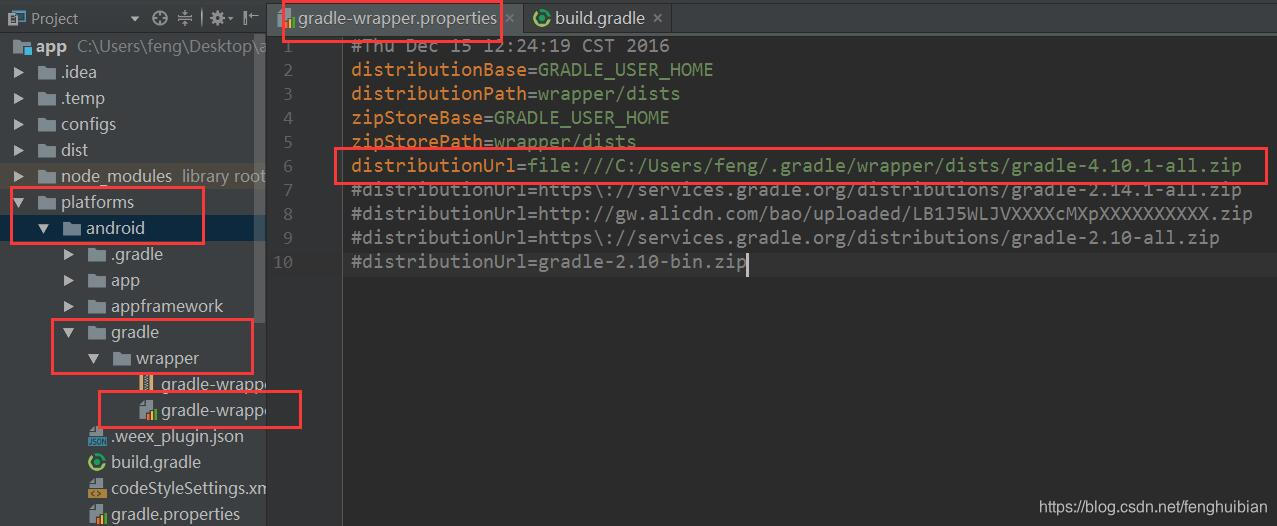Click the collapse all icon in Project panel
1277x526 pixels.
click(x=185, y=18)
